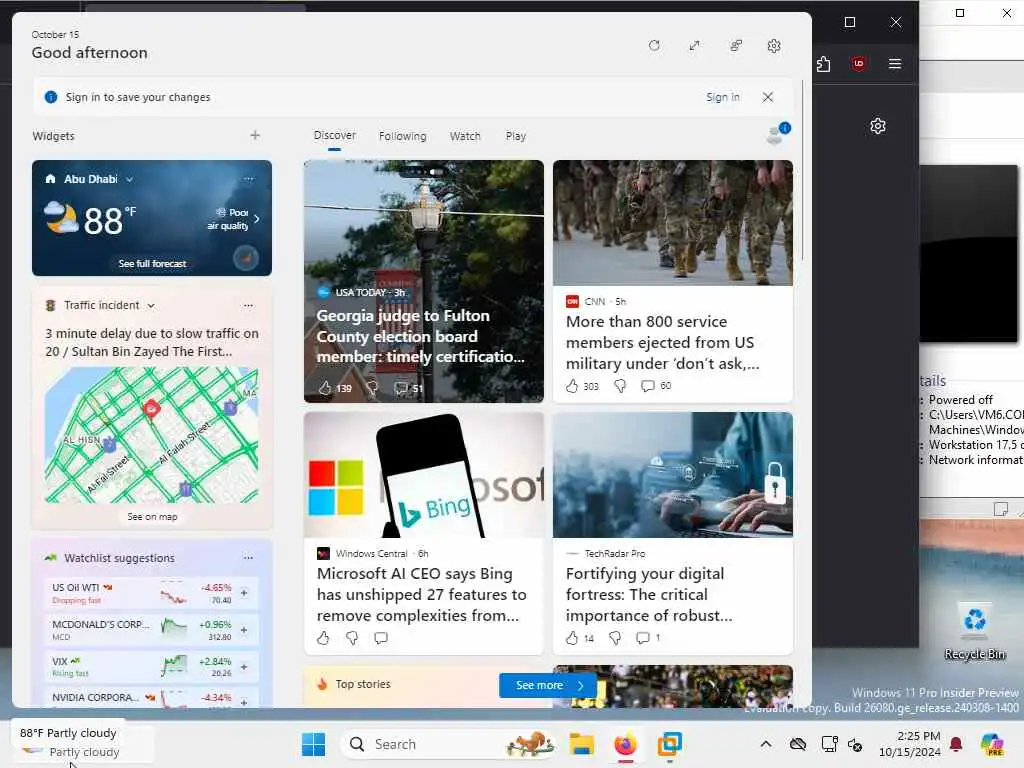Click the taskbar Search box
1024x768 pixels.
(449, 744)
